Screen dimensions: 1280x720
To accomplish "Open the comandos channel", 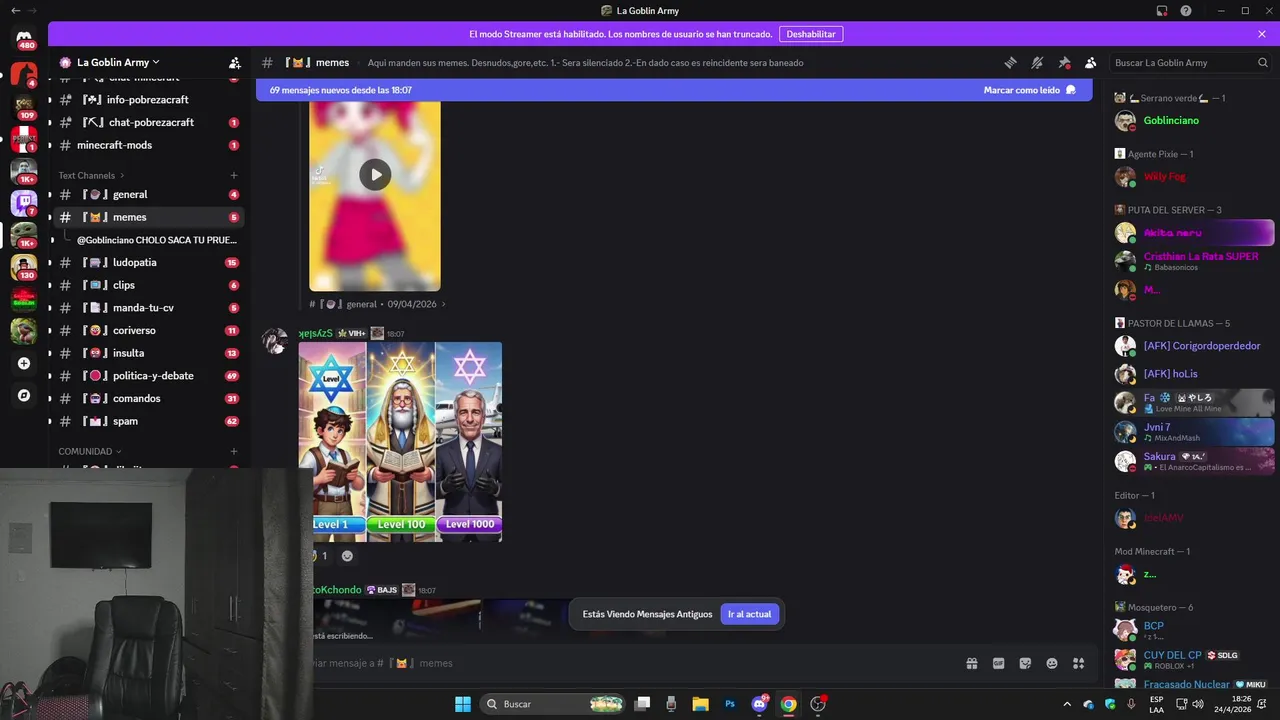I will [x=147, y=399].
